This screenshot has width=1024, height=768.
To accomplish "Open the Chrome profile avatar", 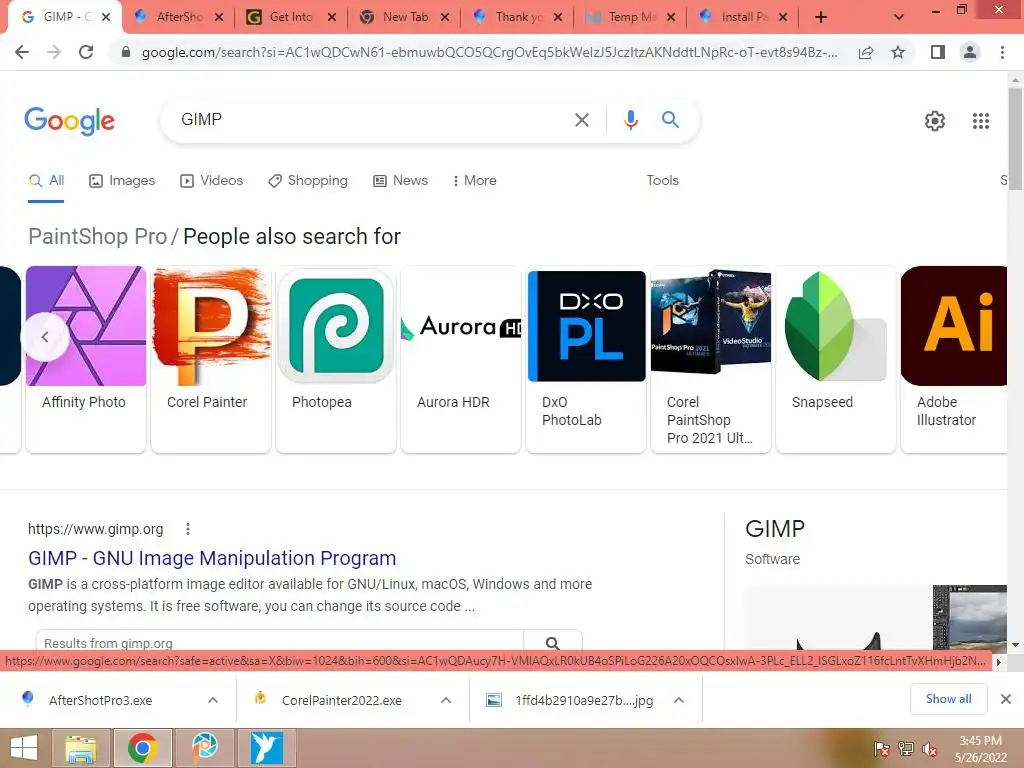I will coord(970,52).
